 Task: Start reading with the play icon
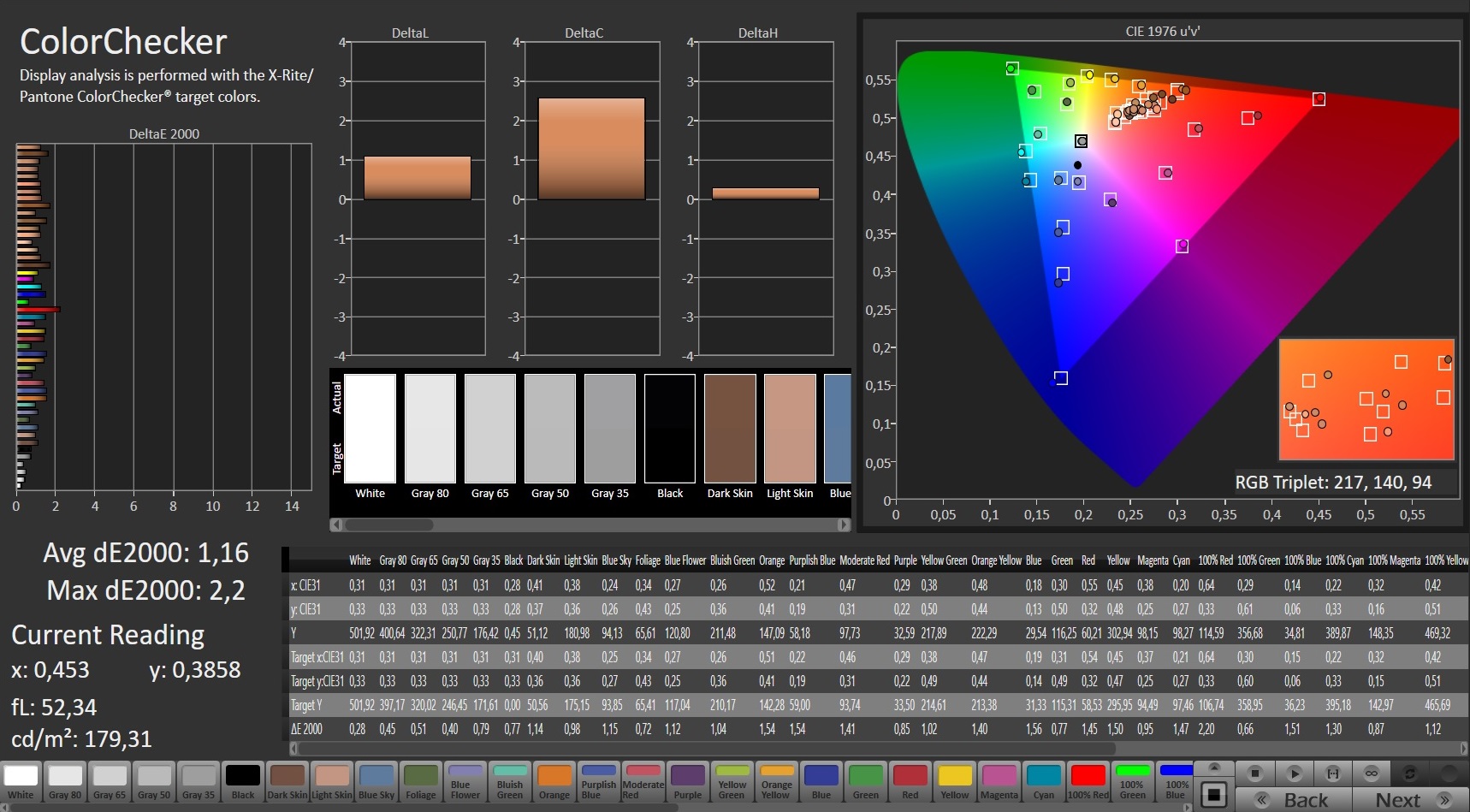(x=1294, y=773)
